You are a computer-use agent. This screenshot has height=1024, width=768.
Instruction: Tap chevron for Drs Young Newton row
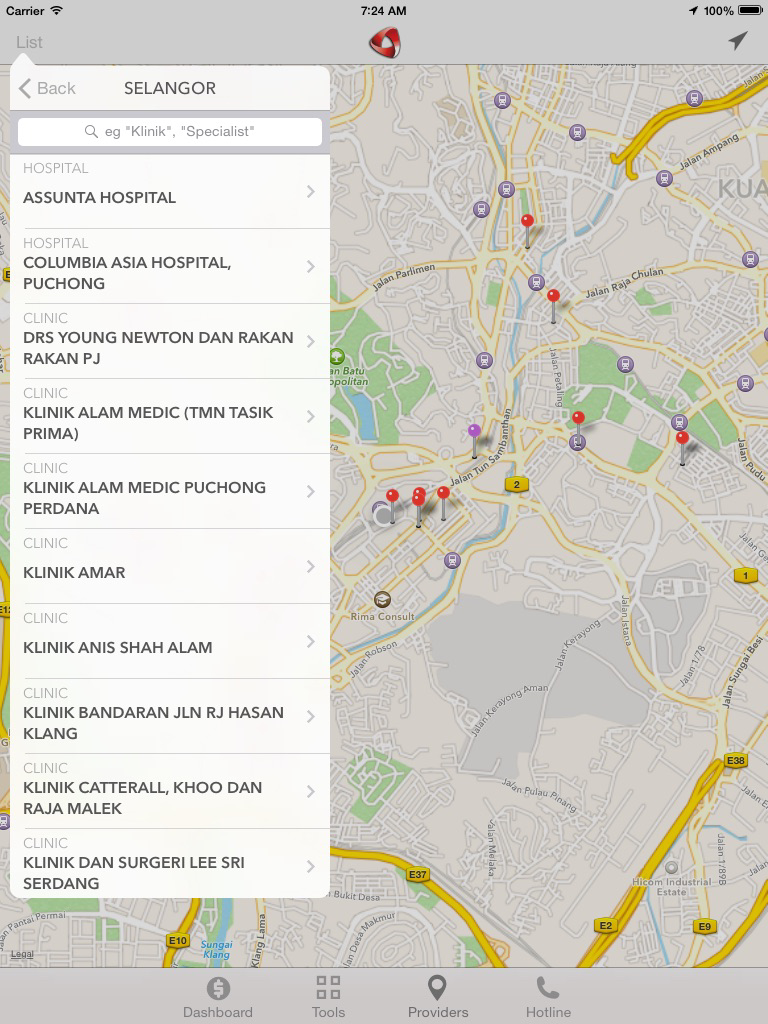coord(311,342)
